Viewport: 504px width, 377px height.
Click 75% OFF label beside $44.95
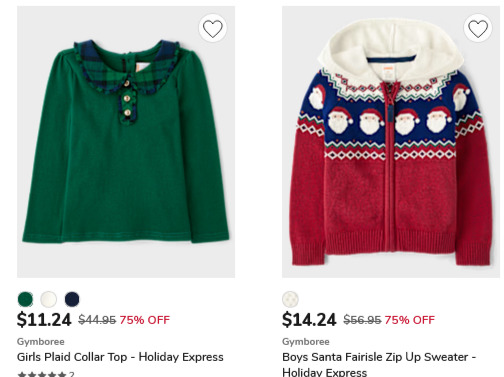[145, 320]
